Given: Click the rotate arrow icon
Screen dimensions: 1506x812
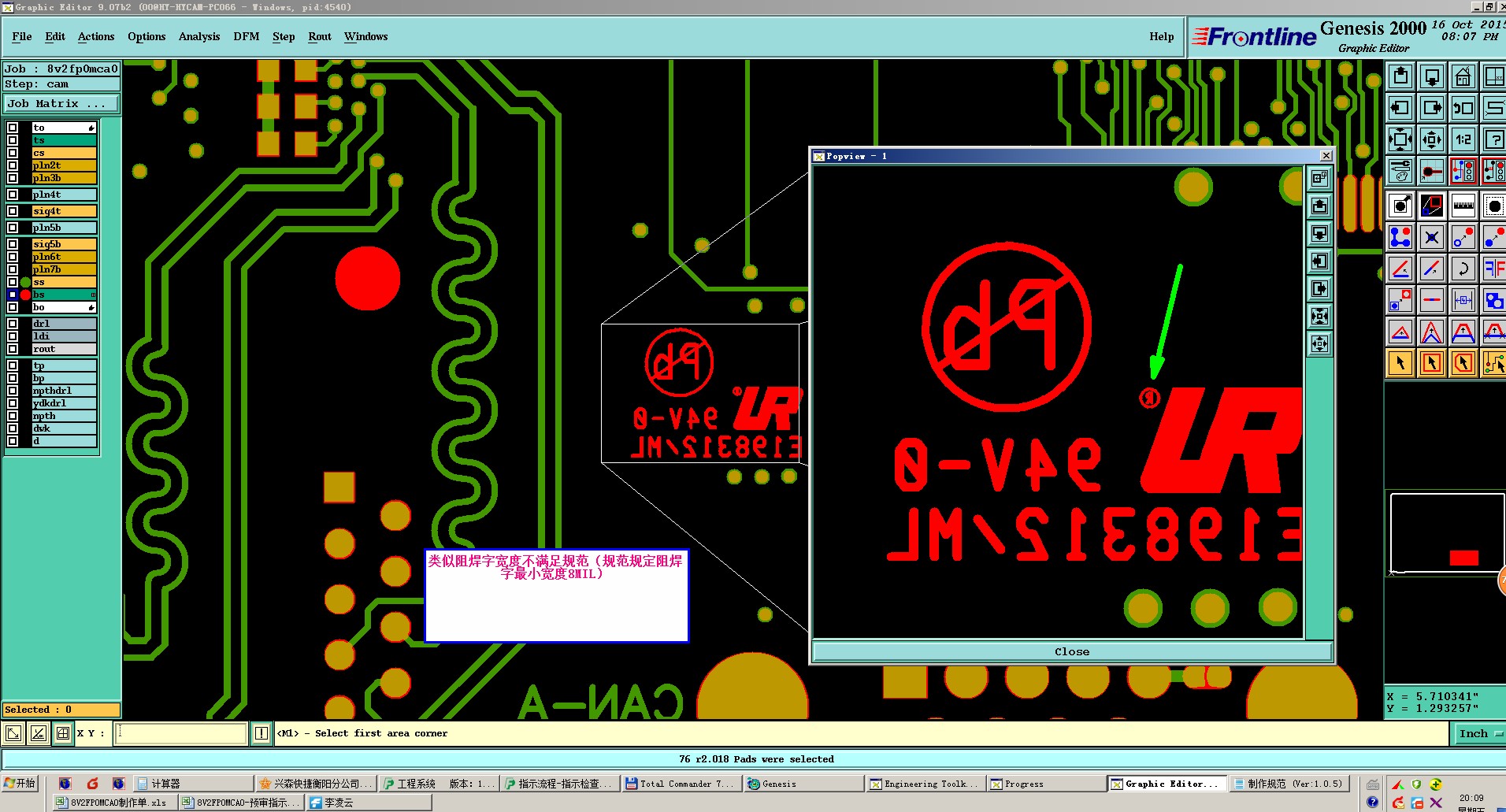Looking at the screenshot, I should [1463, 269].
